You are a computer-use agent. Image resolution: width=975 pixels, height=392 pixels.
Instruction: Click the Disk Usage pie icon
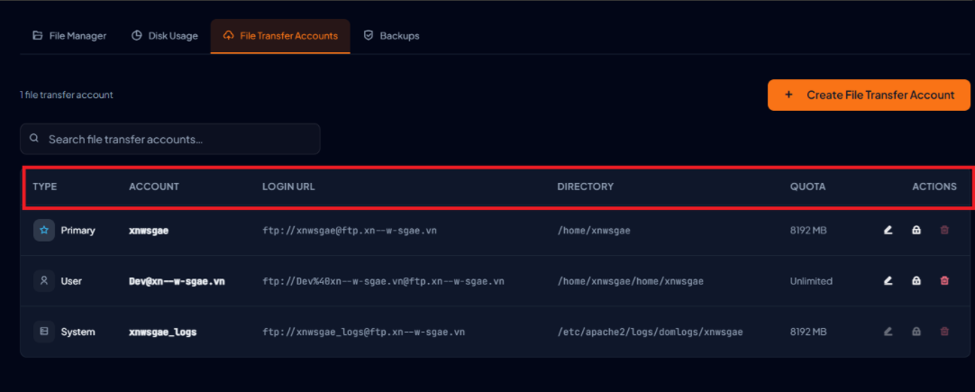click(x=137, y=35)
